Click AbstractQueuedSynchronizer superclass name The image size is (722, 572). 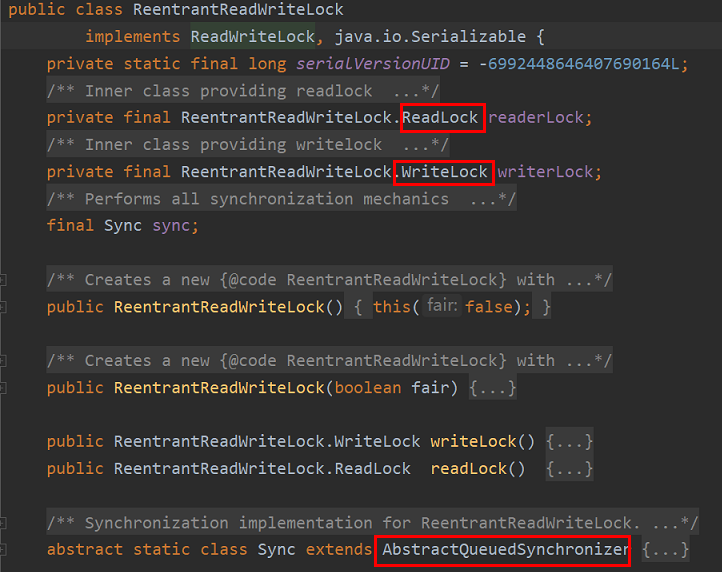(505, 549)
